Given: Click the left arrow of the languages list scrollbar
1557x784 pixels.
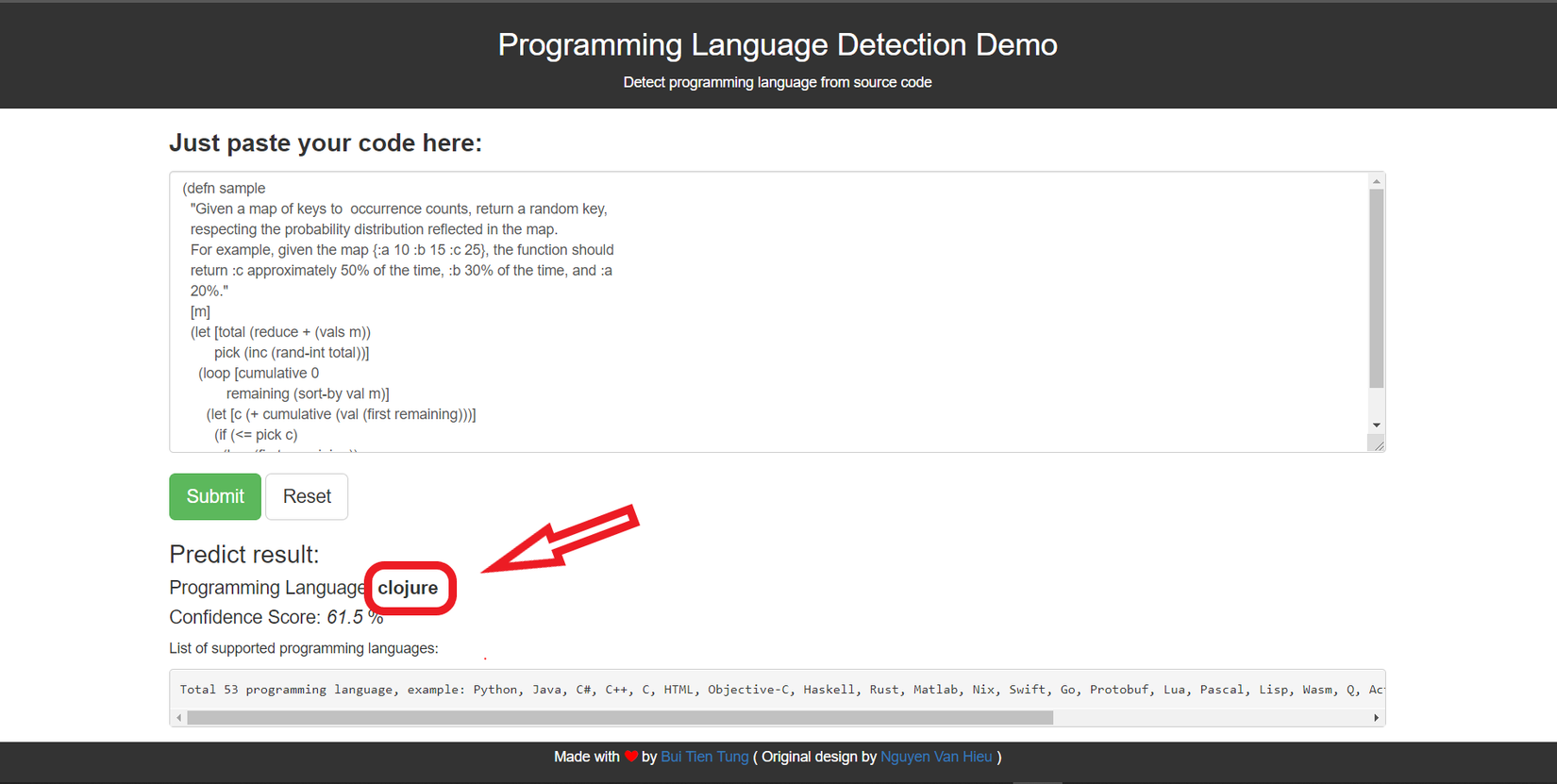Looking at the screenshot, I should (x=179, y=718).
